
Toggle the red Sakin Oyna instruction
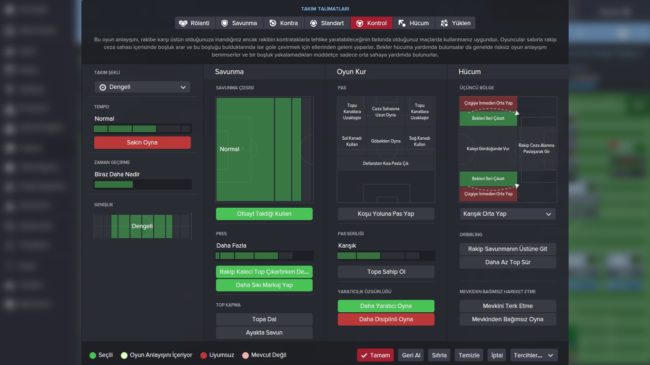pos(142,143)
